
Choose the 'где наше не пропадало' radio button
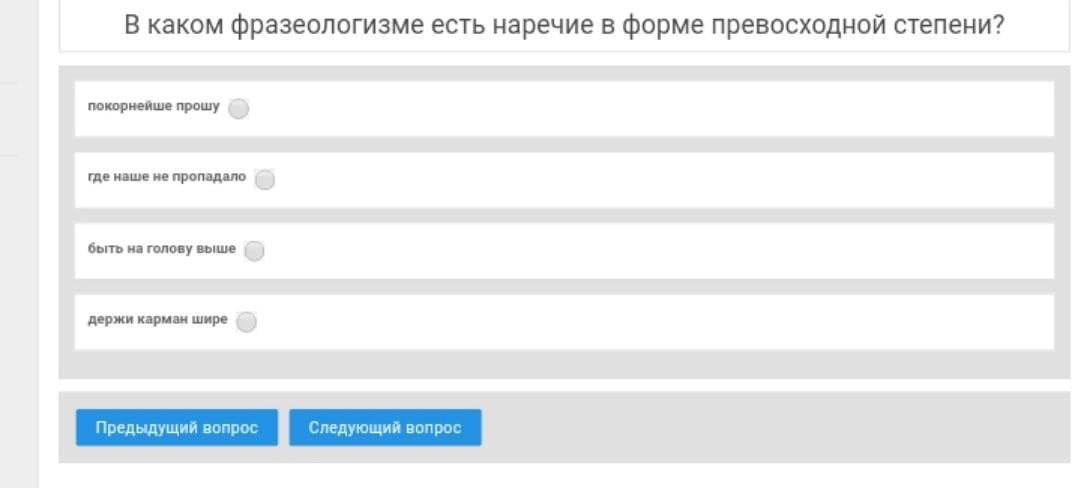(264, 180)
